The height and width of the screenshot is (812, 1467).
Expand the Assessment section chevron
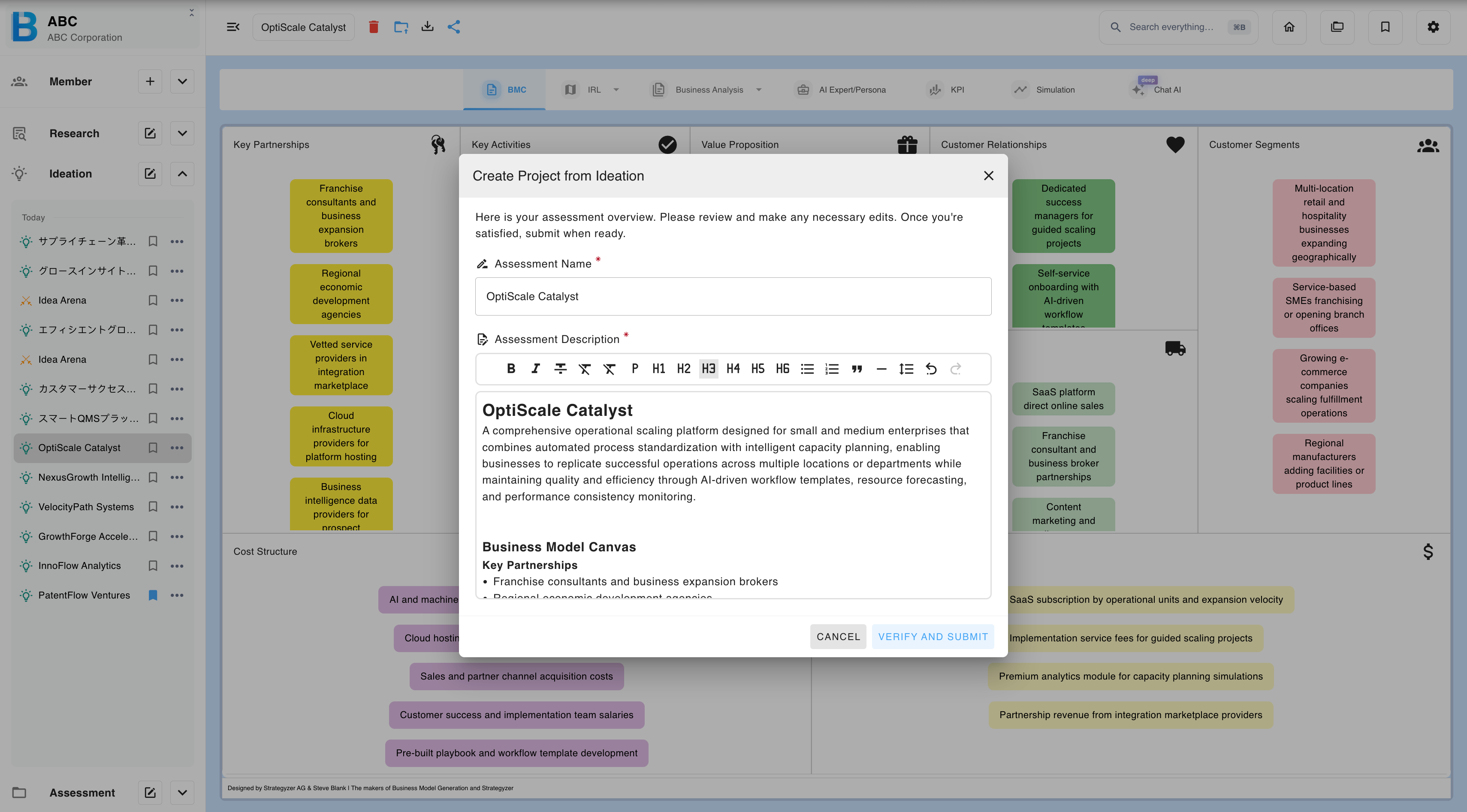pos(182,793)
